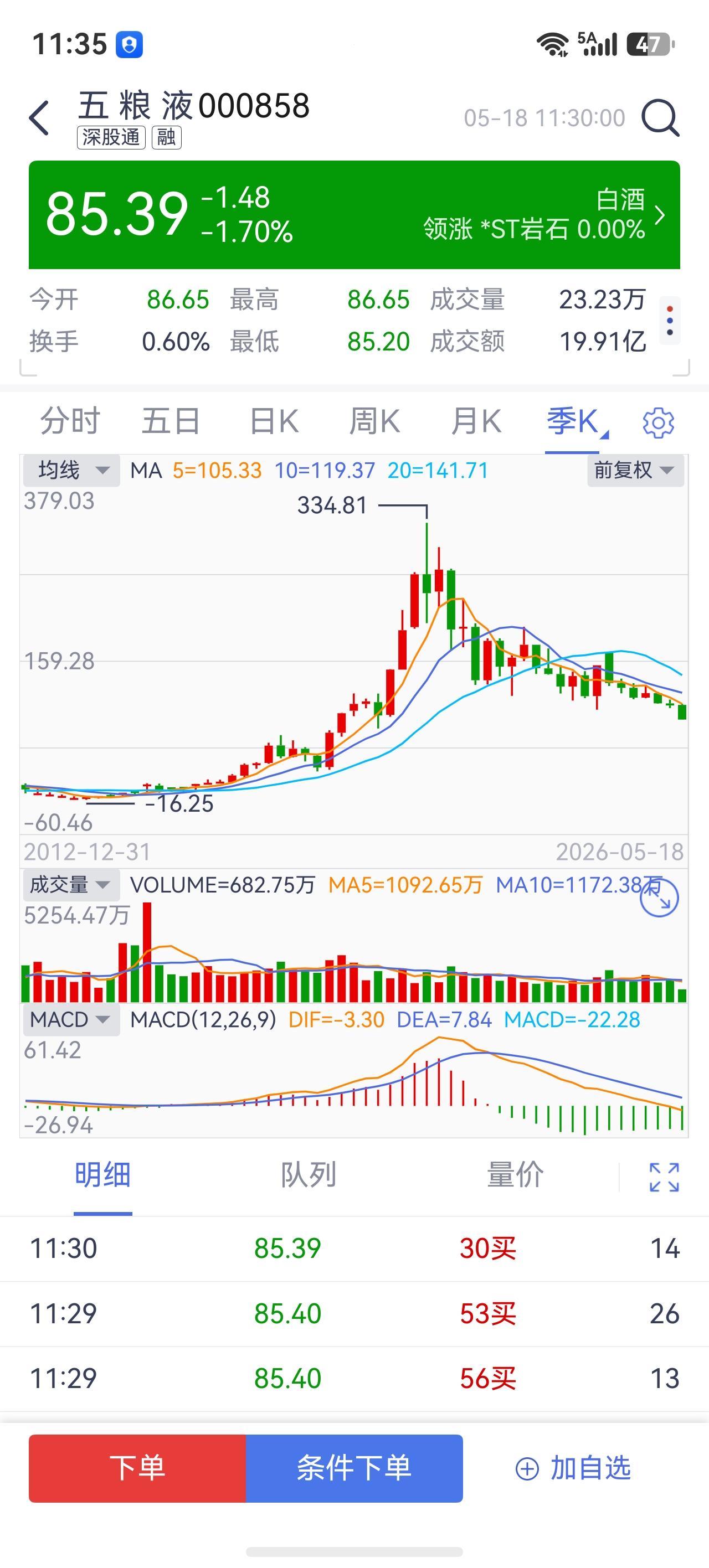This screenshot has height=1568, width=709.
Task: Open stock search with magnifier icon
Action: point(661,117)
